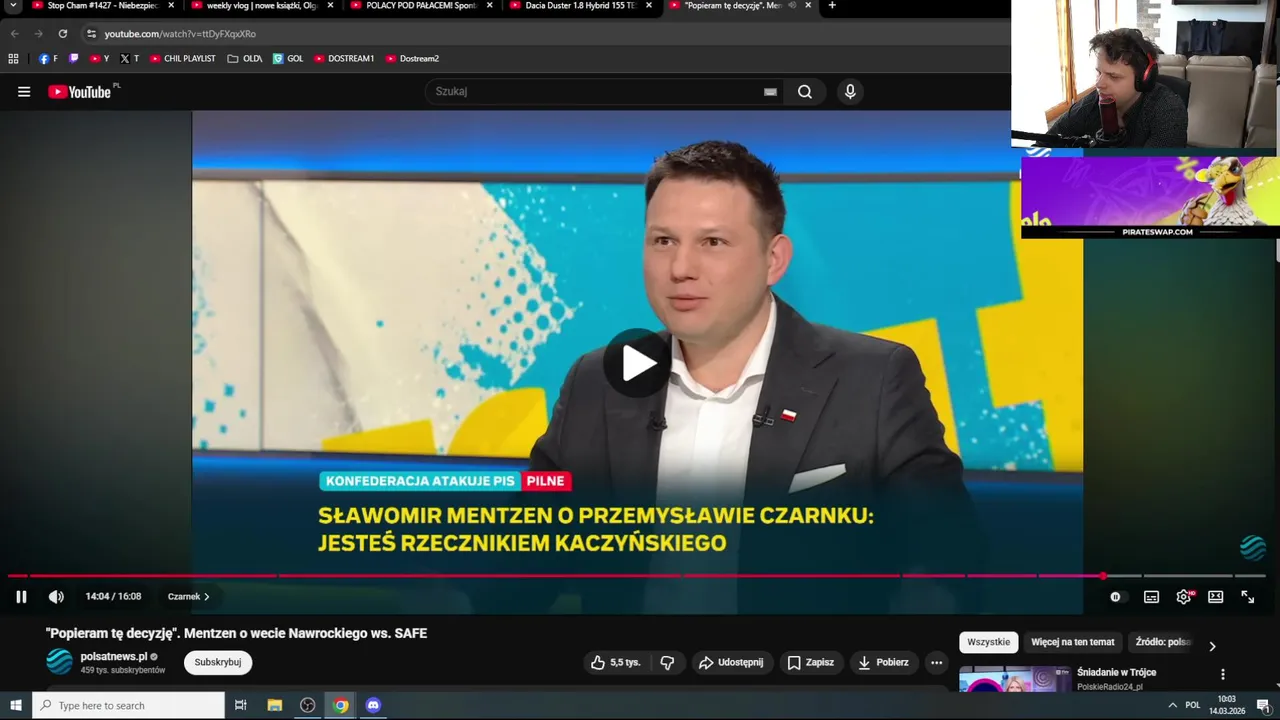Click the taskbar "Type here to search" box
This screenshot has height=720, width=1280.
point(129,705)
